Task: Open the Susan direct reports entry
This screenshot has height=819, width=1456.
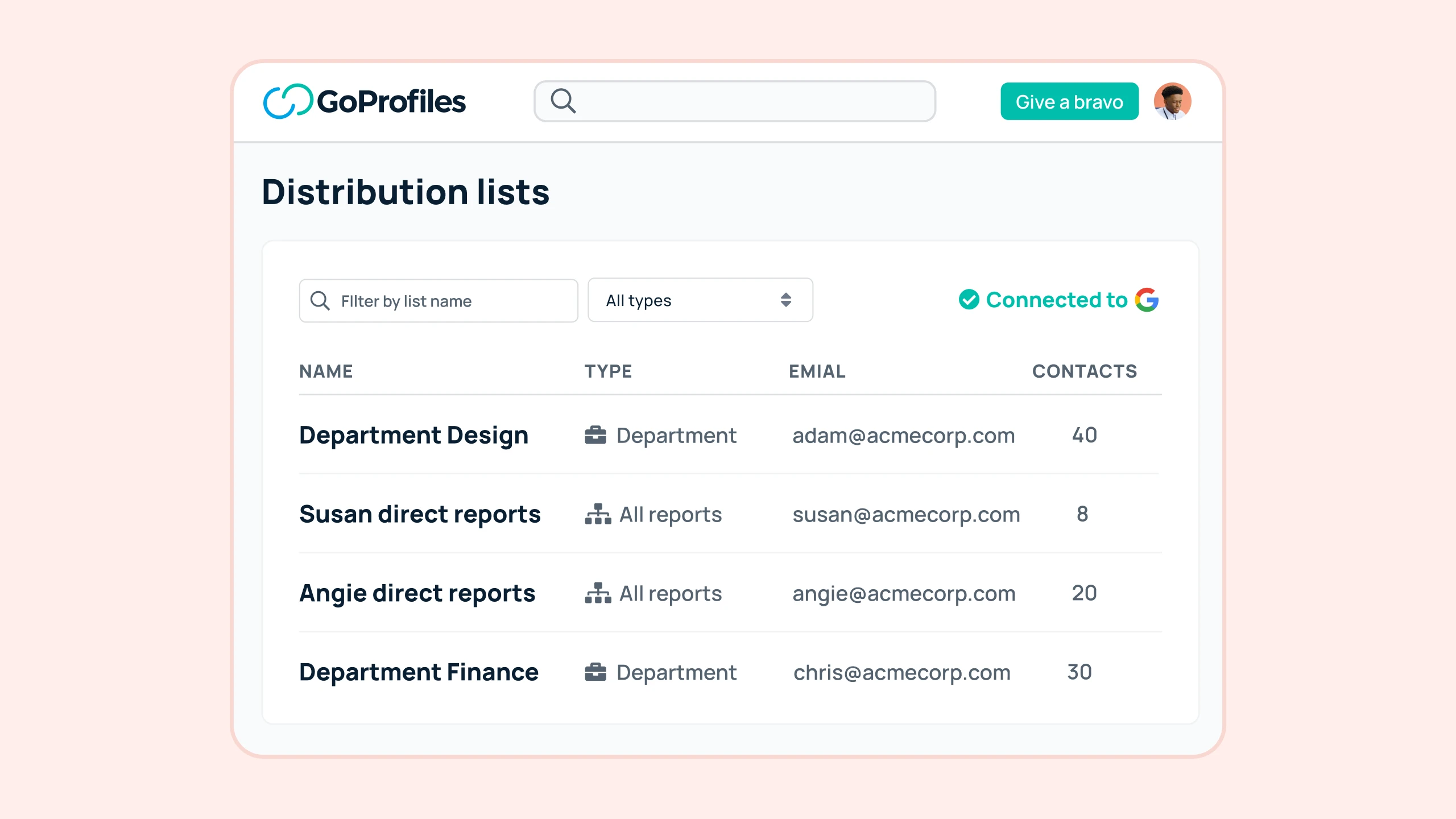Action: (x=420, y=513)
